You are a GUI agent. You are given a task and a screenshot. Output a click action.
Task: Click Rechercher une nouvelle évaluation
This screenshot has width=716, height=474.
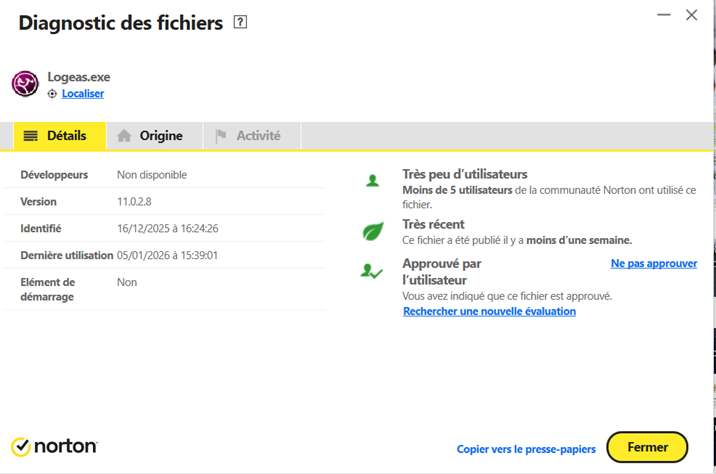coord(489,311)
